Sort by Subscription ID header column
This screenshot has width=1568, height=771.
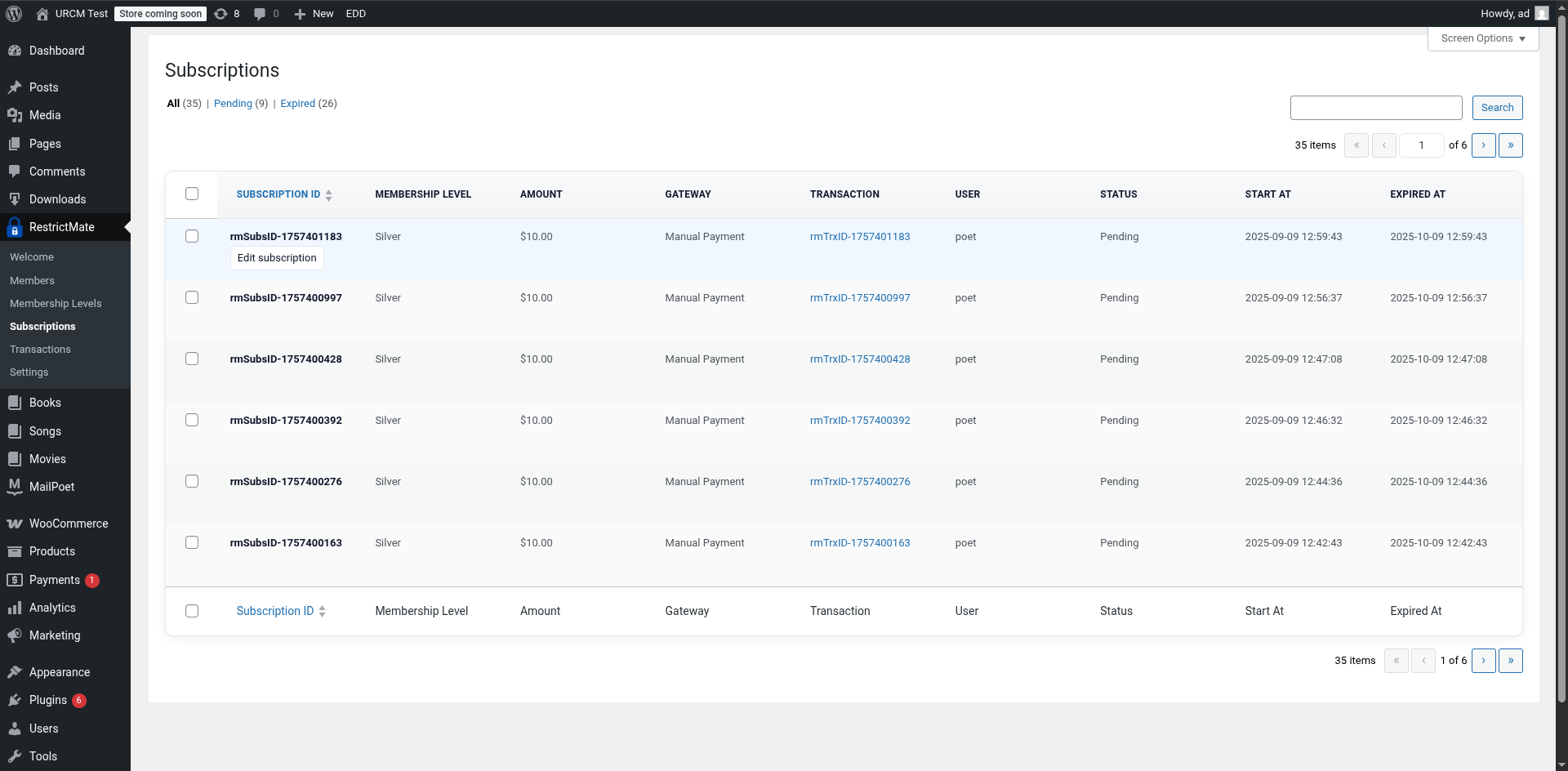point(284,194)
